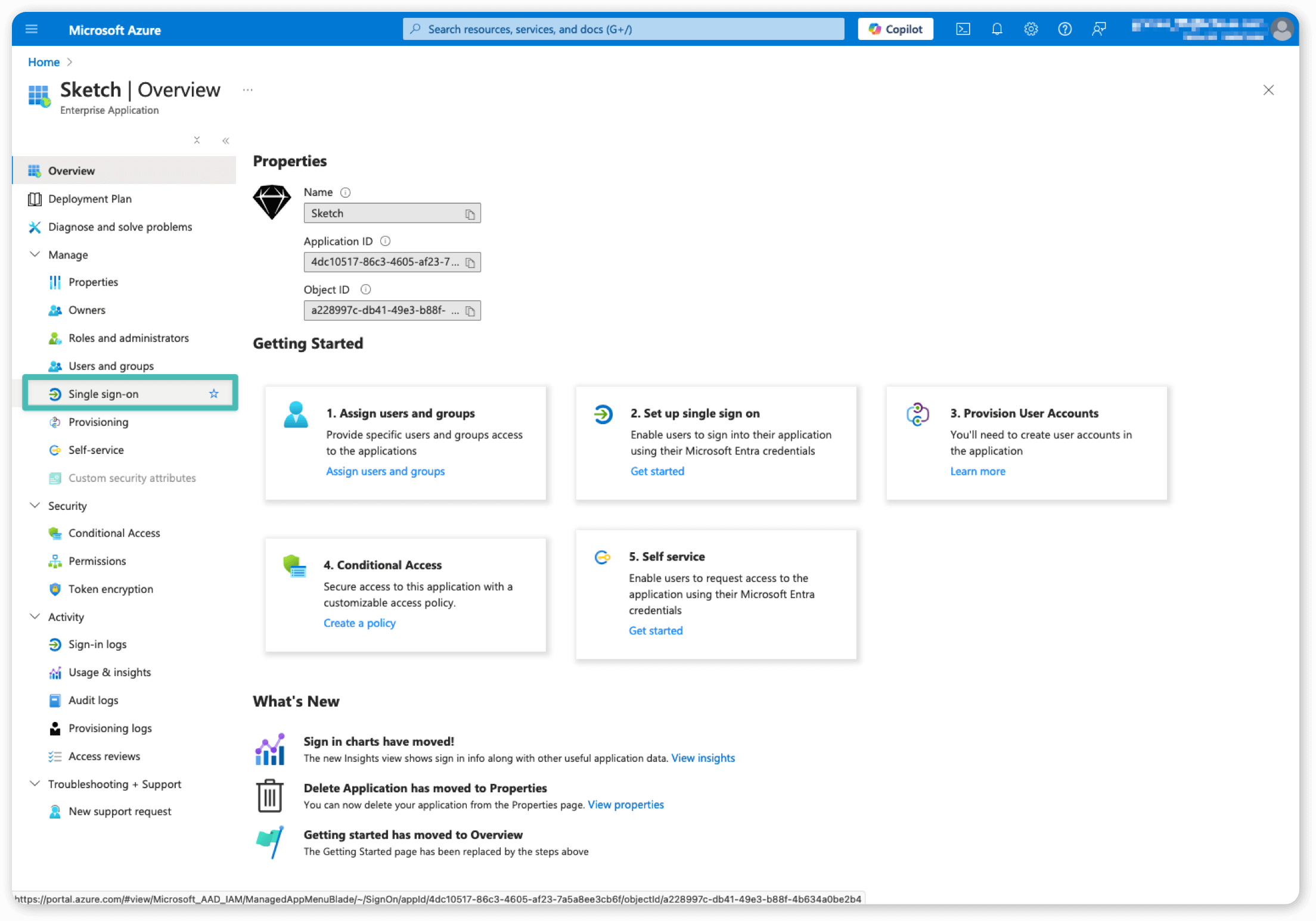The image size is (1316, 921).
Task: Close the Sketch Overview blade
Action: [1268, 90]
